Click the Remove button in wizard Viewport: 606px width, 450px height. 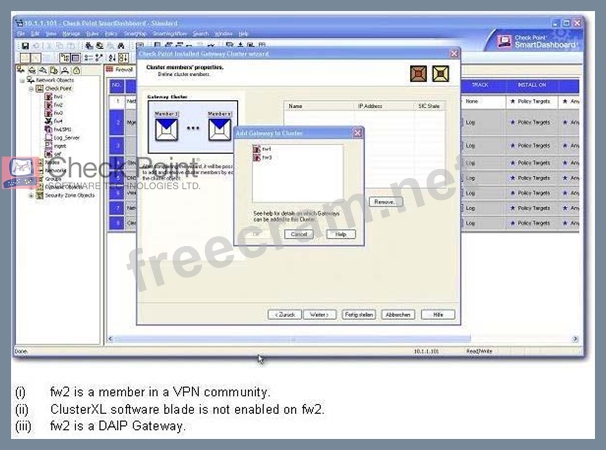click(x=385, y=202)
